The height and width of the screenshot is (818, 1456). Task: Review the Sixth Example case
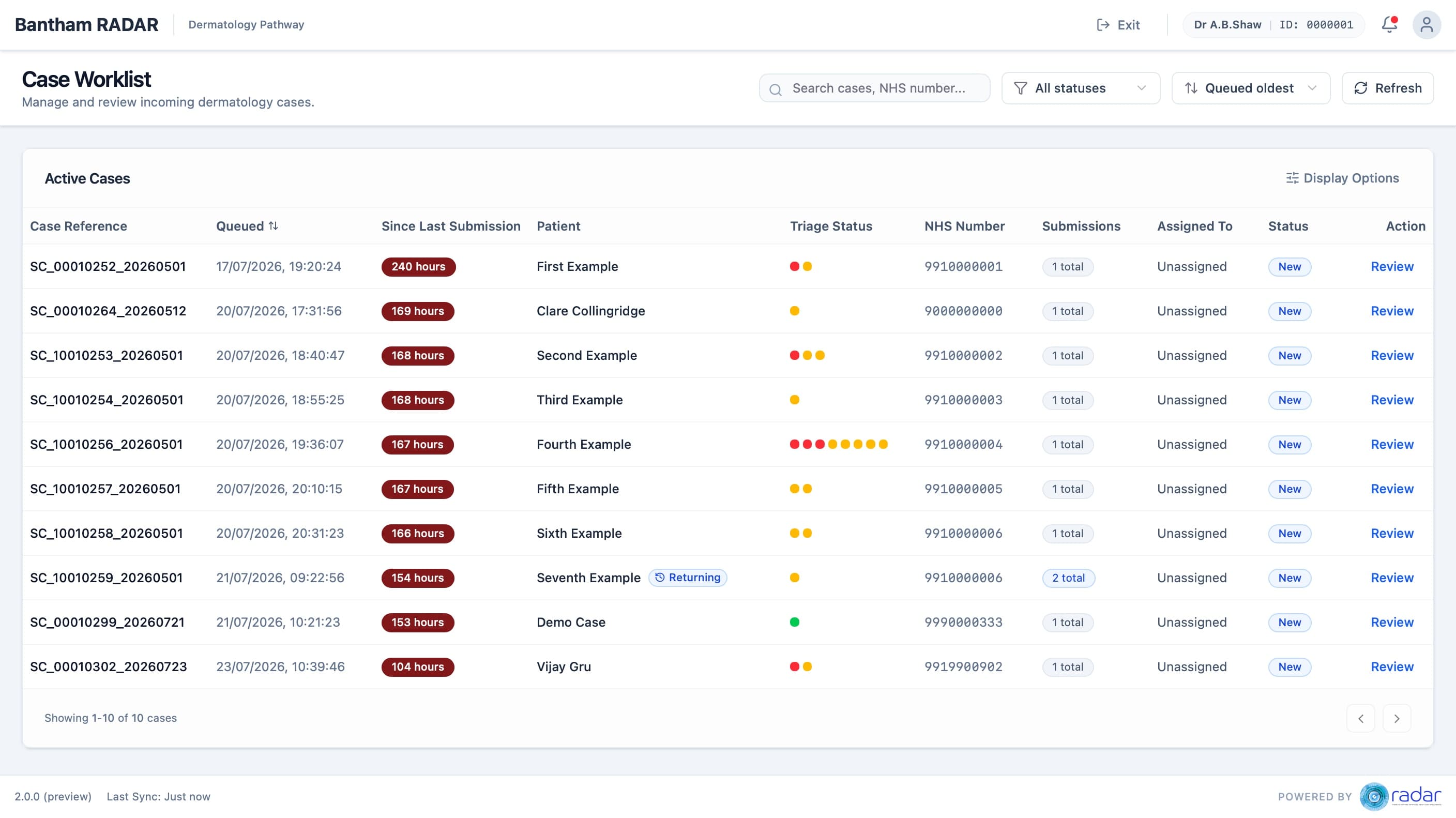(1392, 534)
